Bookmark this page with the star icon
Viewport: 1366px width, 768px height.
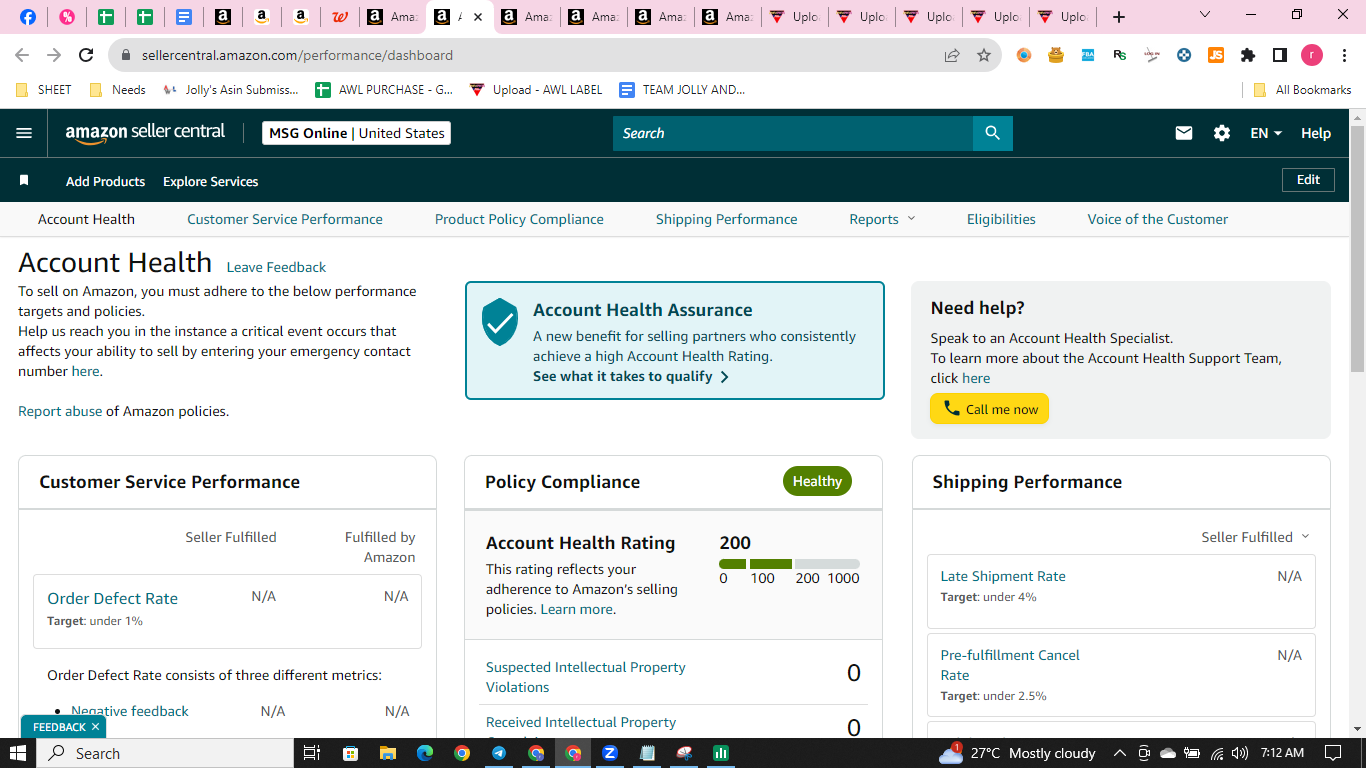coord(984,55)
